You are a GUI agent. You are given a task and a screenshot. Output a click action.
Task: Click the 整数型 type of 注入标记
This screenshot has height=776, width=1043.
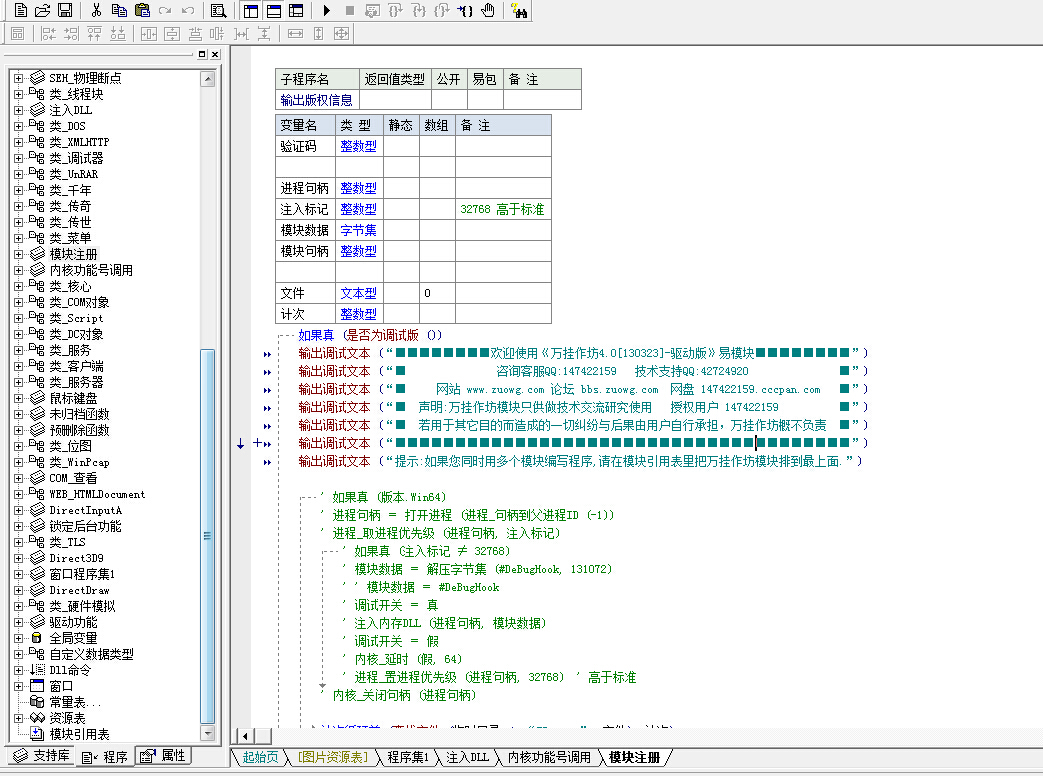[358, 209]
